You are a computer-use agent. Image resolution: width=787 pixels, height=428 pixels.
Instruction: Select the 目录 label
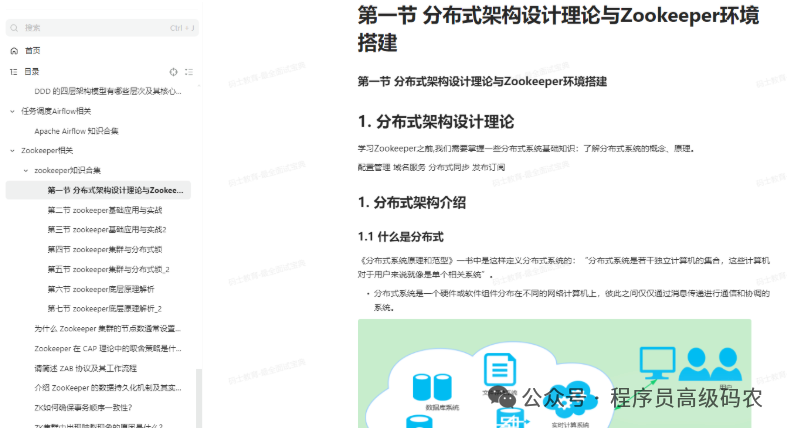tap(32, 72)
